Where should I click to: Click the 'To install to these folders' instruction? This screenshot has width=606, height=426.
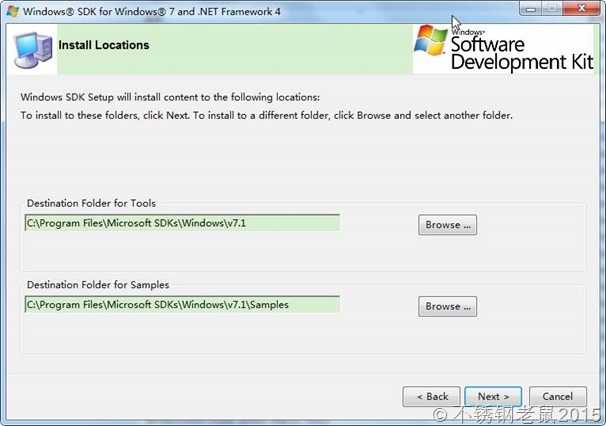click(x=266, y=116)
